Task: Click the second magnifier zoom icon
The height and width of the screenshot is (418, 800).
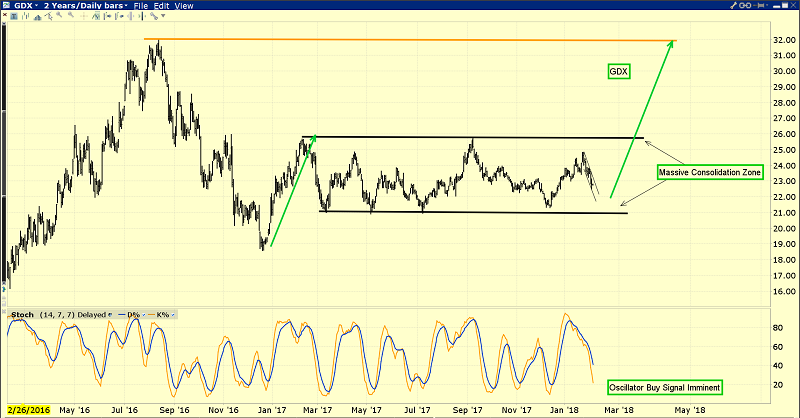Action: click(x=70, y=16)
